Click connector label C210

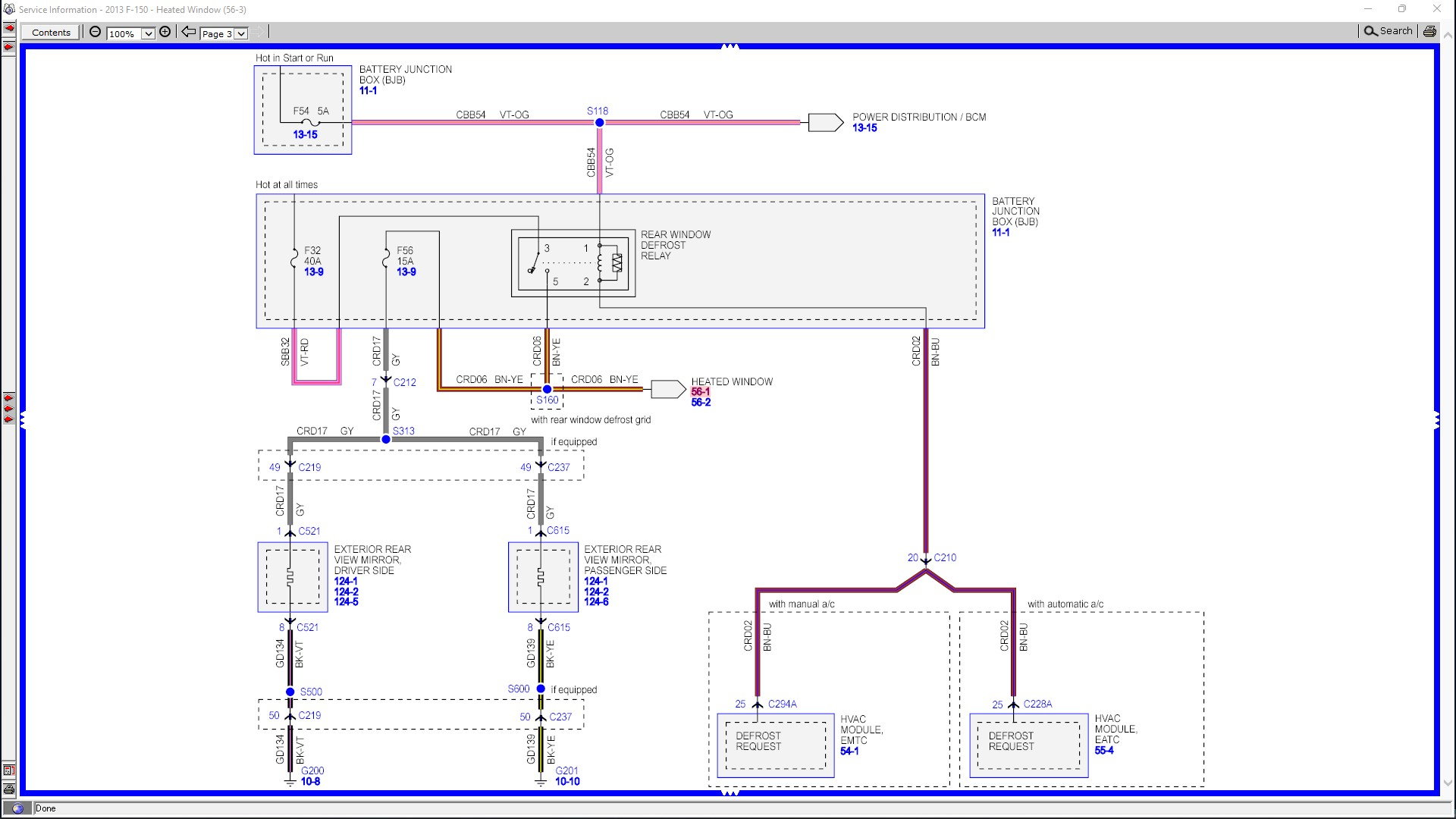click(x=945, y=557)
